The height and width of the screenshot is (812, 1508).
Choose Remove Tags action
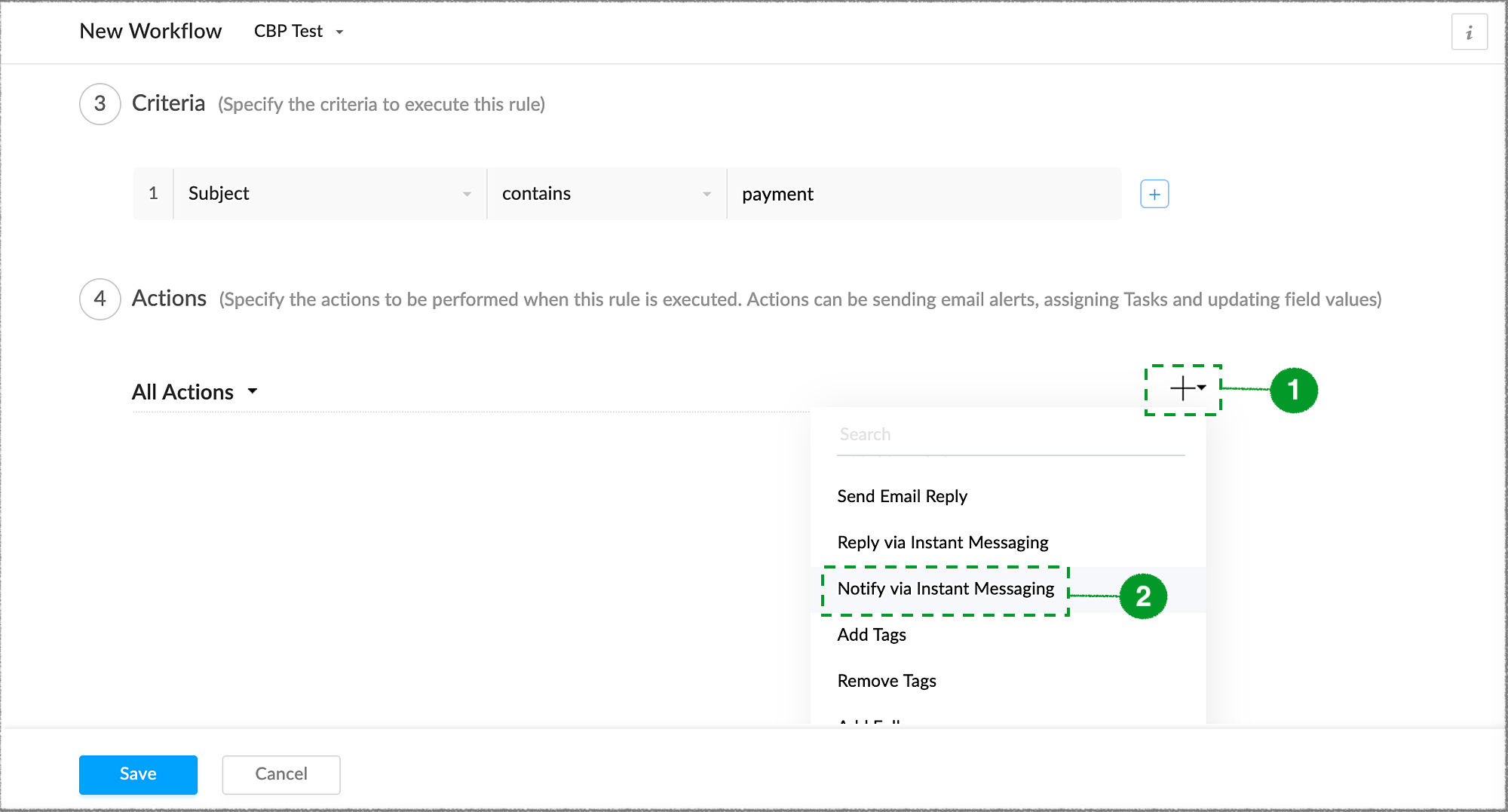[887, 681]
